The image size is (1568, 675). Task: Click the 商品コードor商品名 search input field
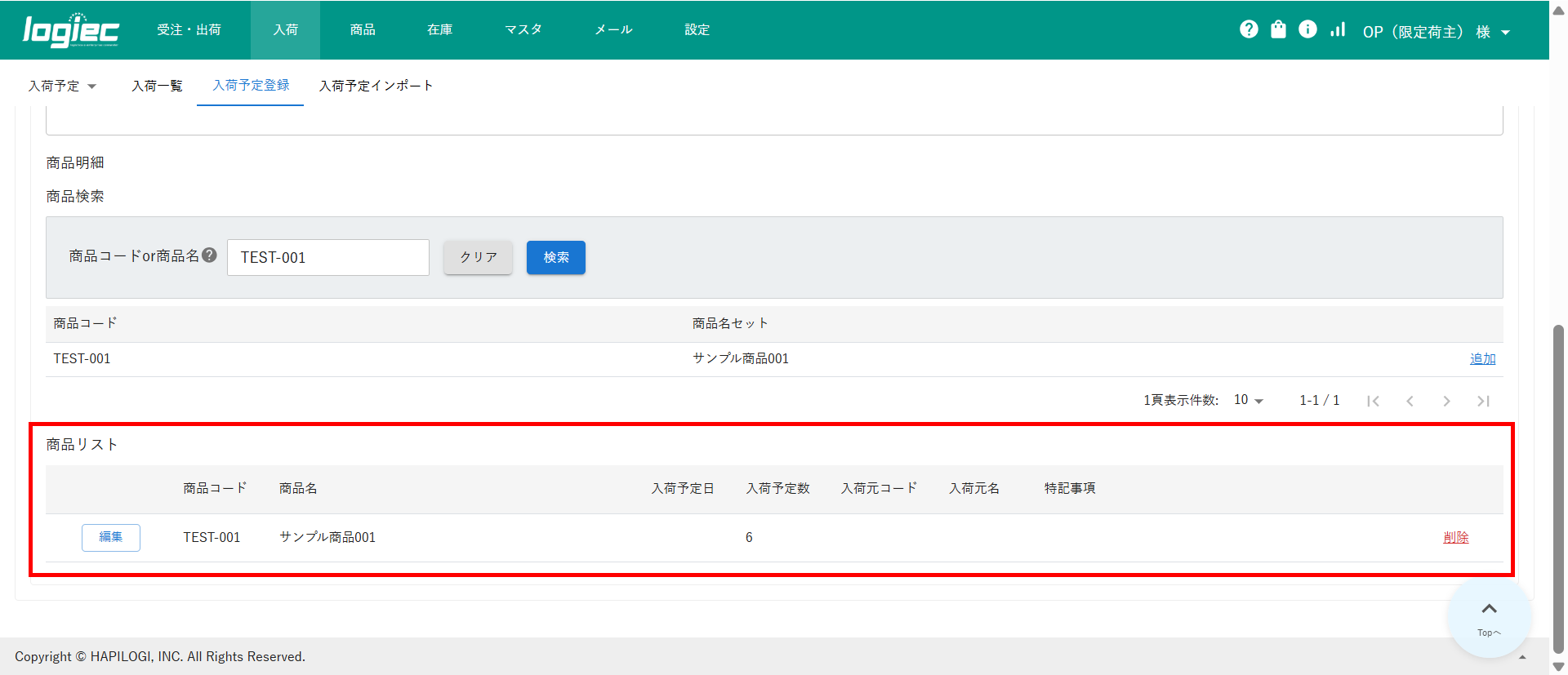click(x=327, y=257)
